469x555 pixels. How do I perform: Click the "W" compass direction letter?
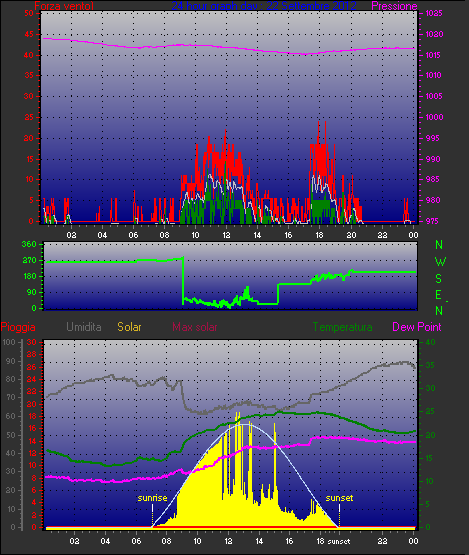pos(440,262)
